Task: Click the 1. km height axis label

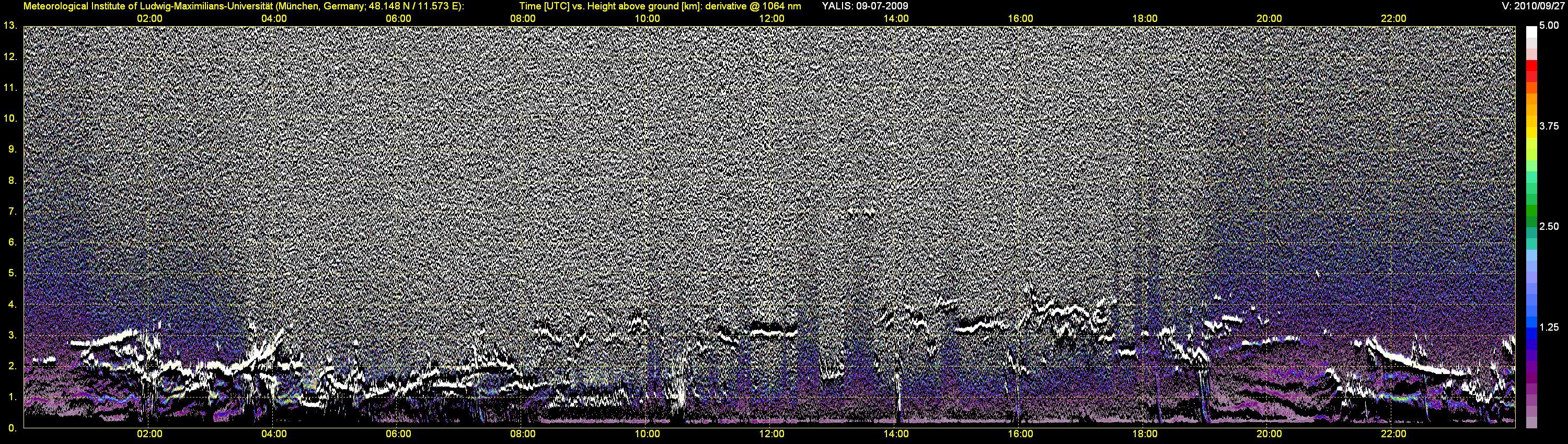Action: click(x=12, y=396)
